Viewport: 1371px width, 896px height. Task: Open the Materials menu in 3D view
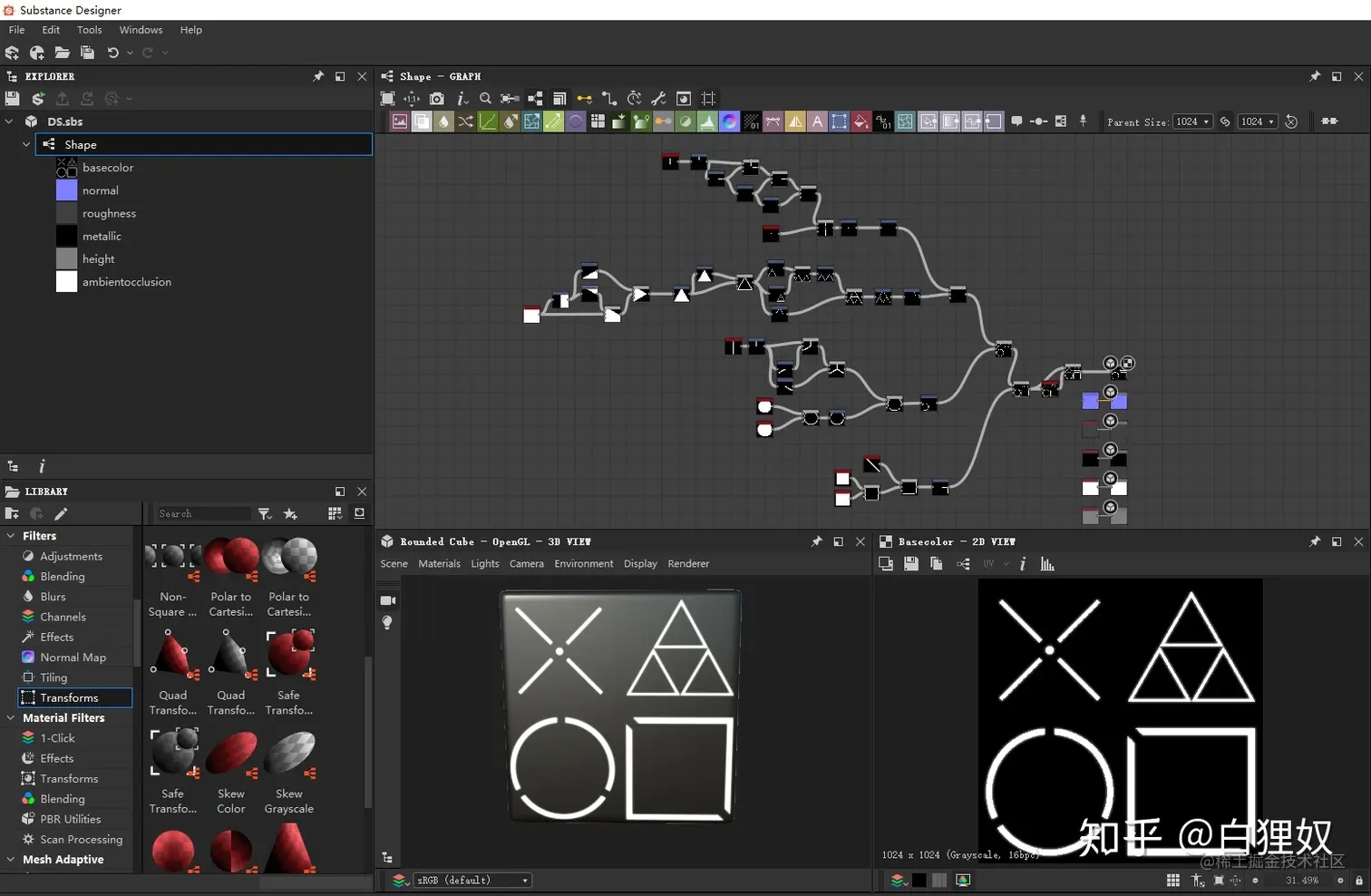439,564
